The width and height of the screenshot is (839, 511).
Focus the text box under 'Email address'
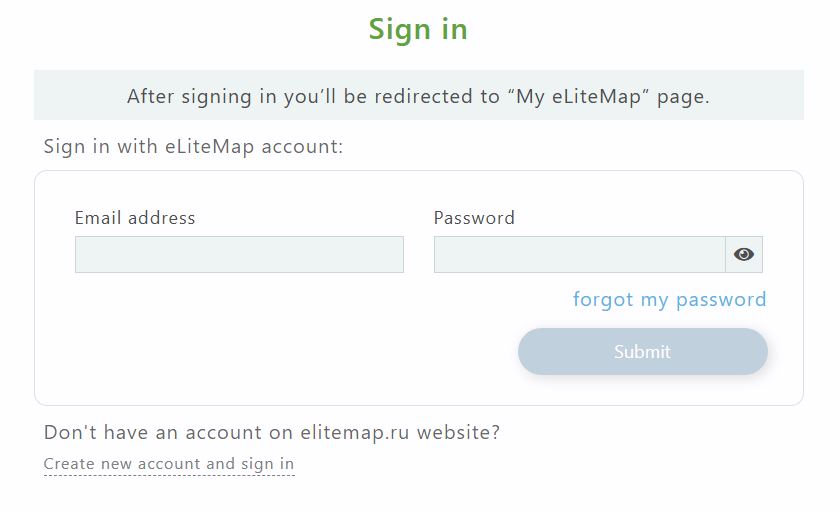239,254
